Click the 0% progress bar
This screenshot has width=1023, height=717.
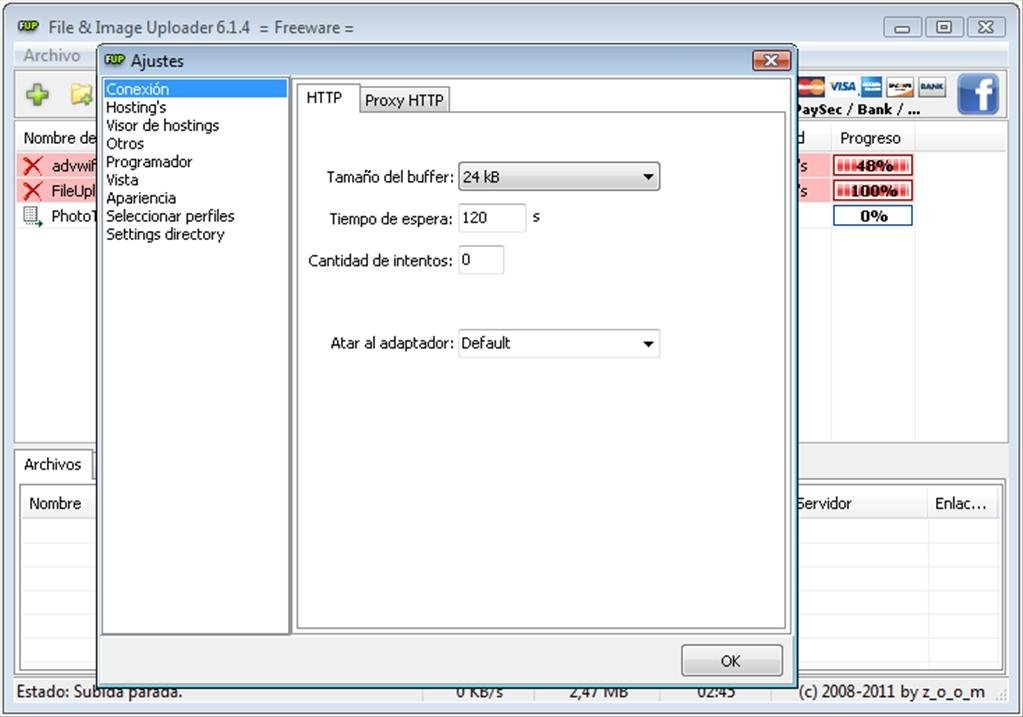tap(872, 216)
